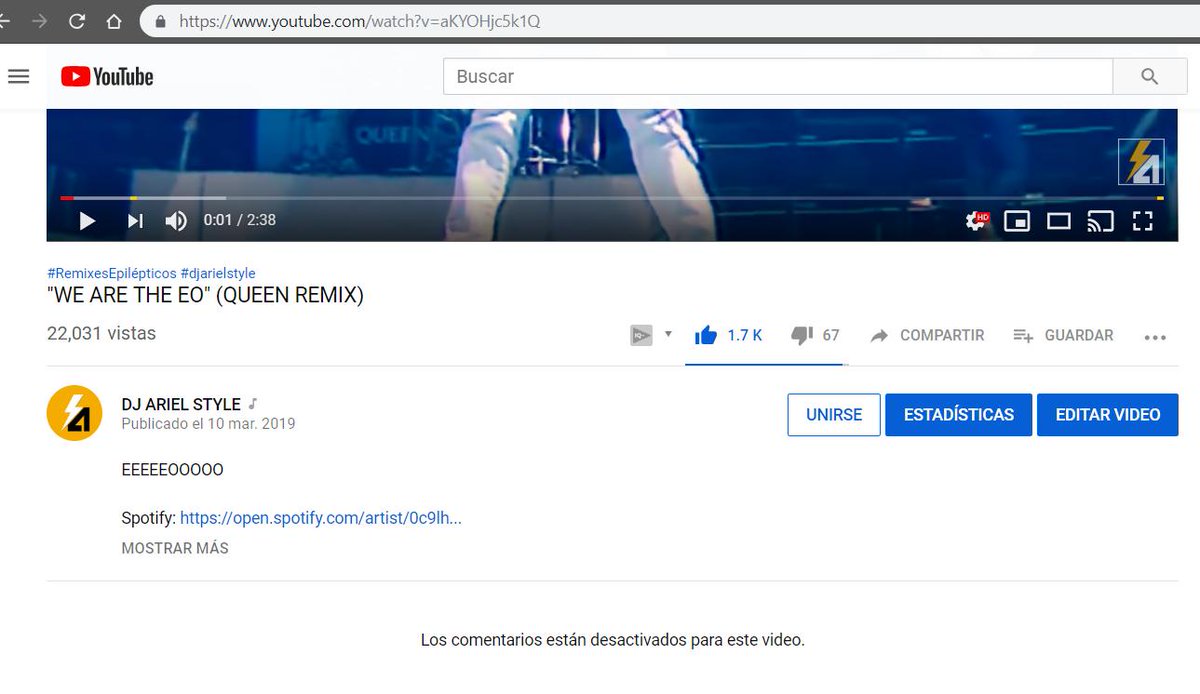Screen dimensions: 1200x694
Task: Share the video via COMPARTIR
Action: tap(927, 335)
